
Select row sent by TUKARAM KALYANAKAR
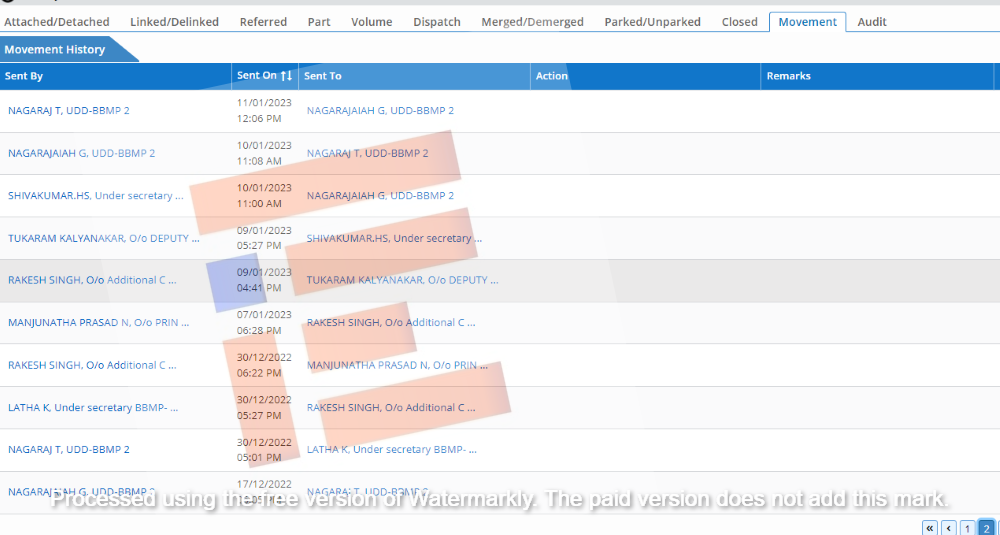103,239
